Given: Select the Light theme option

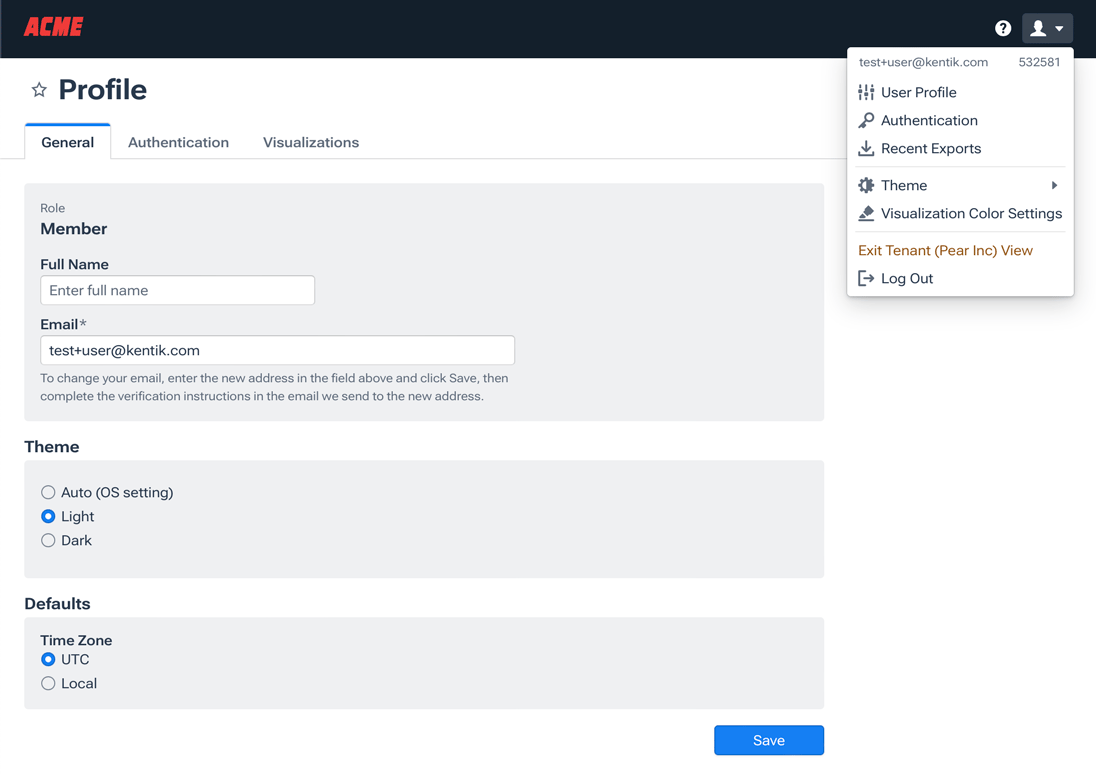Looking at the screenshot, I should pyautogui.click(x=48, y=516).
